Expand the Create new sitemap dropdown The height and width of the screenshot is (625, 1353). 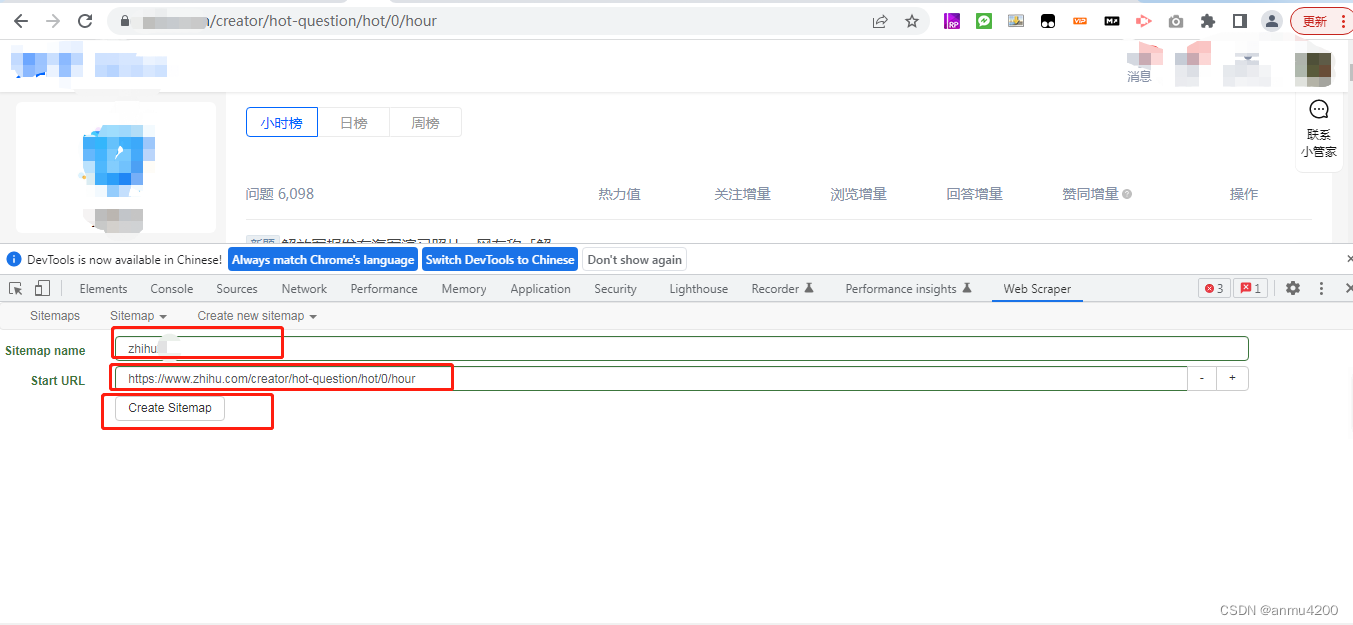pyautogui.click(x=257, y=316)
